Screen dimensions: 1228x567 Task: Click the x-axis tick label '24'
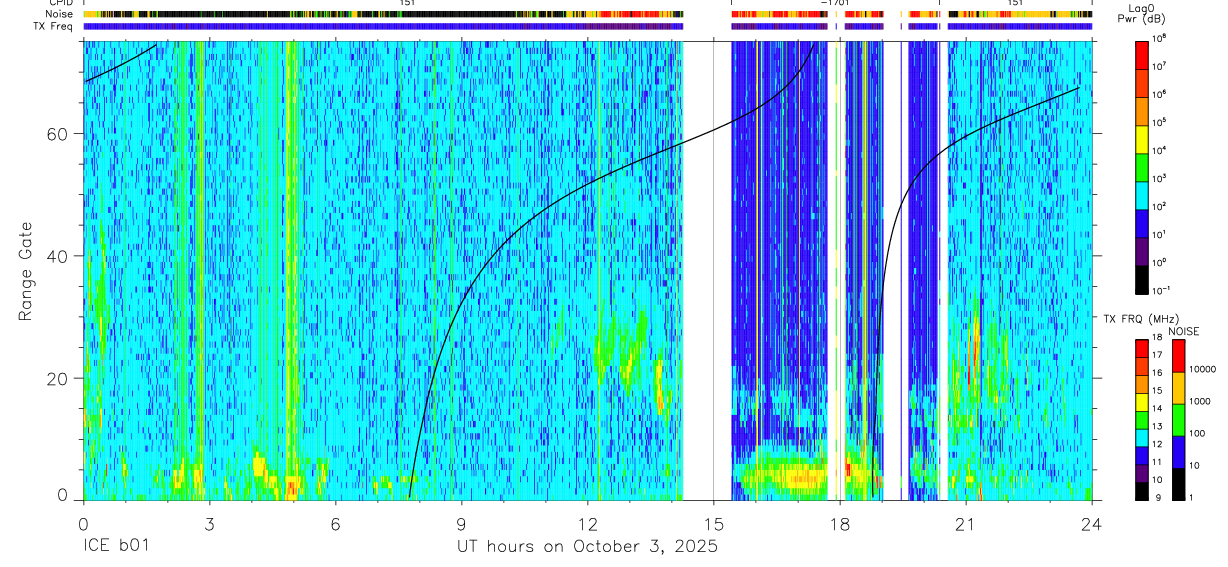pyautogui.click(x=1091, y=523)
